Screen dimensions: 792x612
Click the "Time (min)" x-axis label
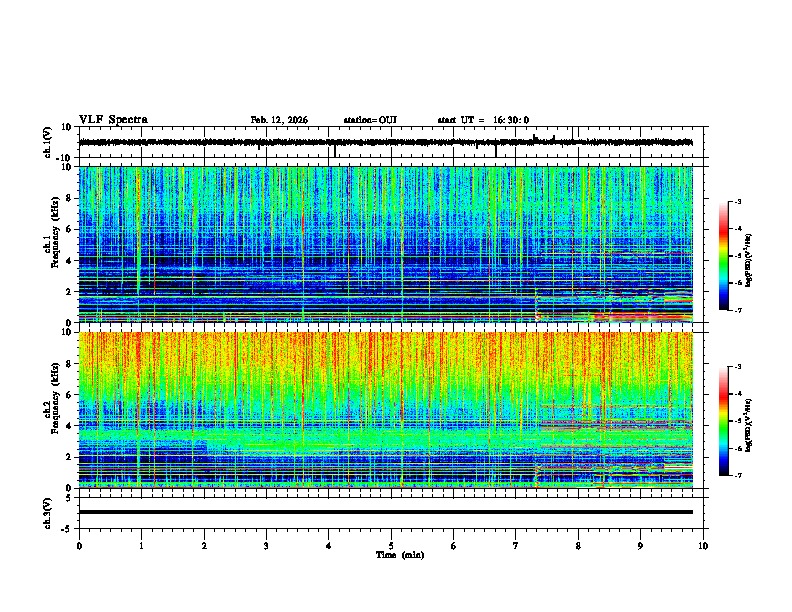400,555
